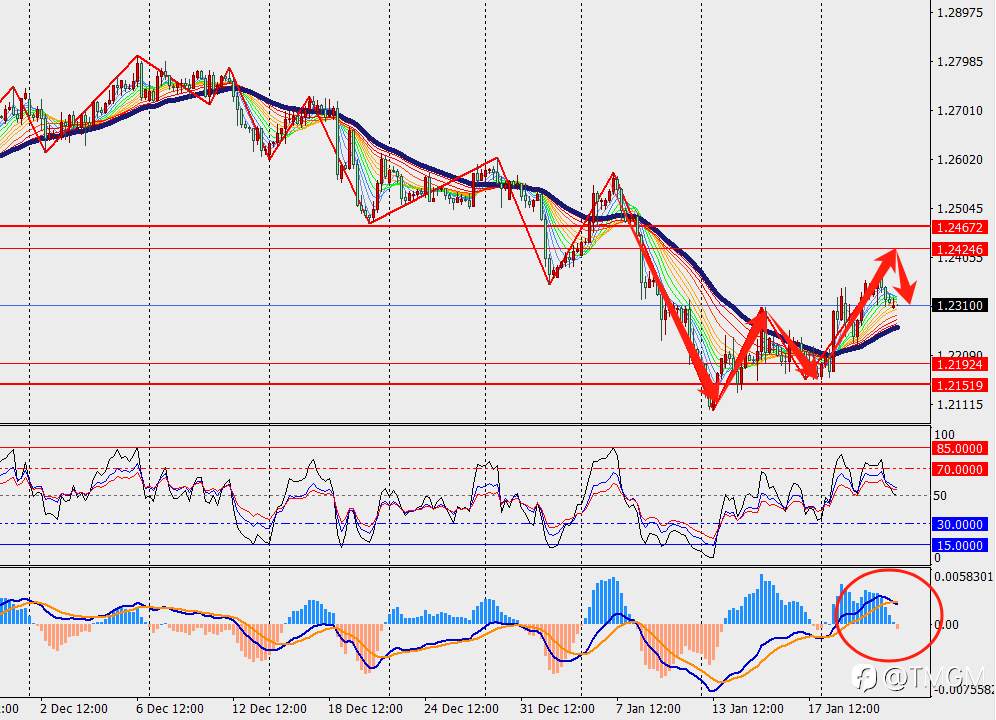Click the 24 Dec 12:00 time label

click(x=461, y=709)
